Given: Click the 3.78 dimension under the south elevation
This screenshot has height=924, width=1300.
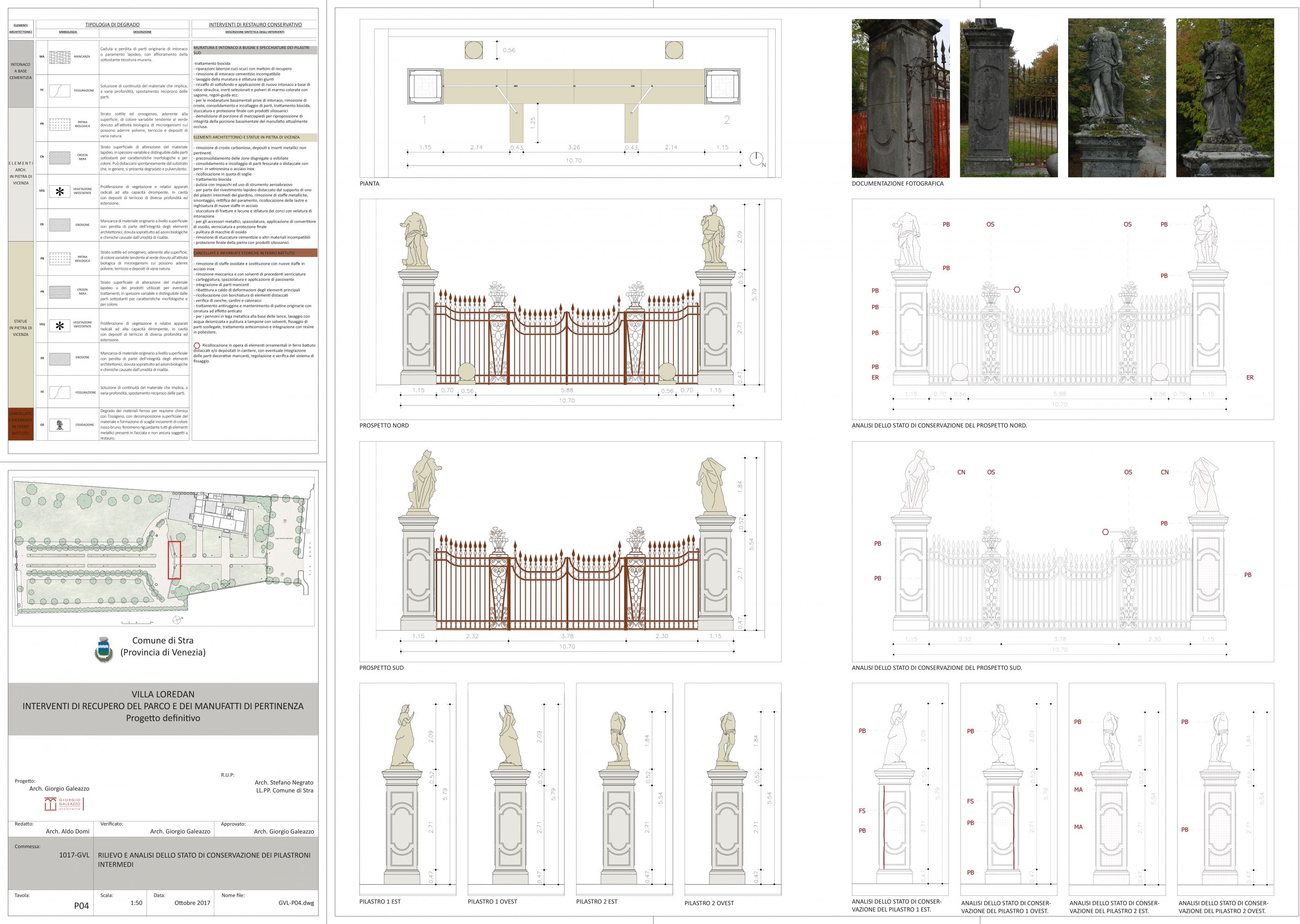Looking at the screenshot, I should [x=567, y=636].
